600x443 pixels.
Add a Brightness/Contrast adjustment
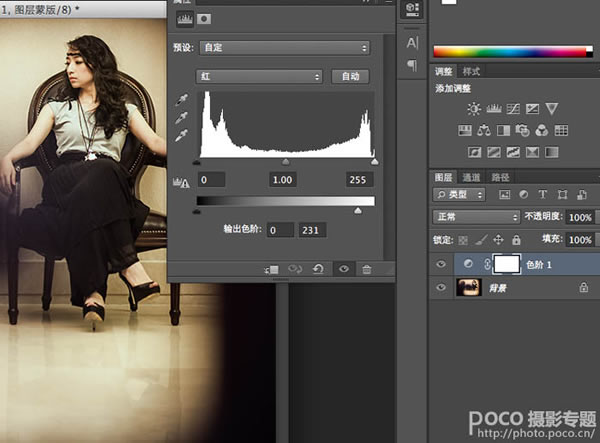coord(473,108)
